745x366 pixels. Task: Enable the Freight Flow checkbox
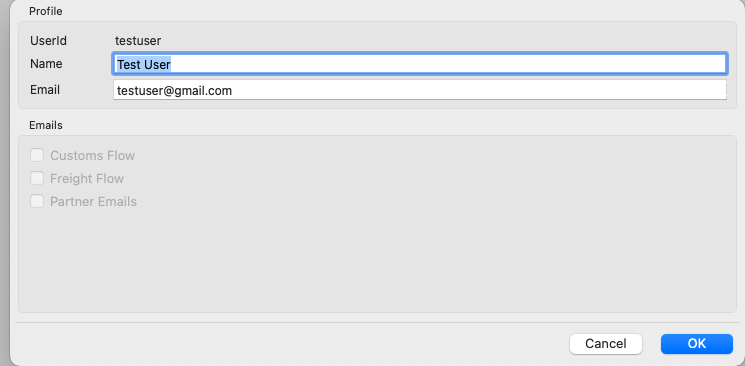(x=37, y=178)
